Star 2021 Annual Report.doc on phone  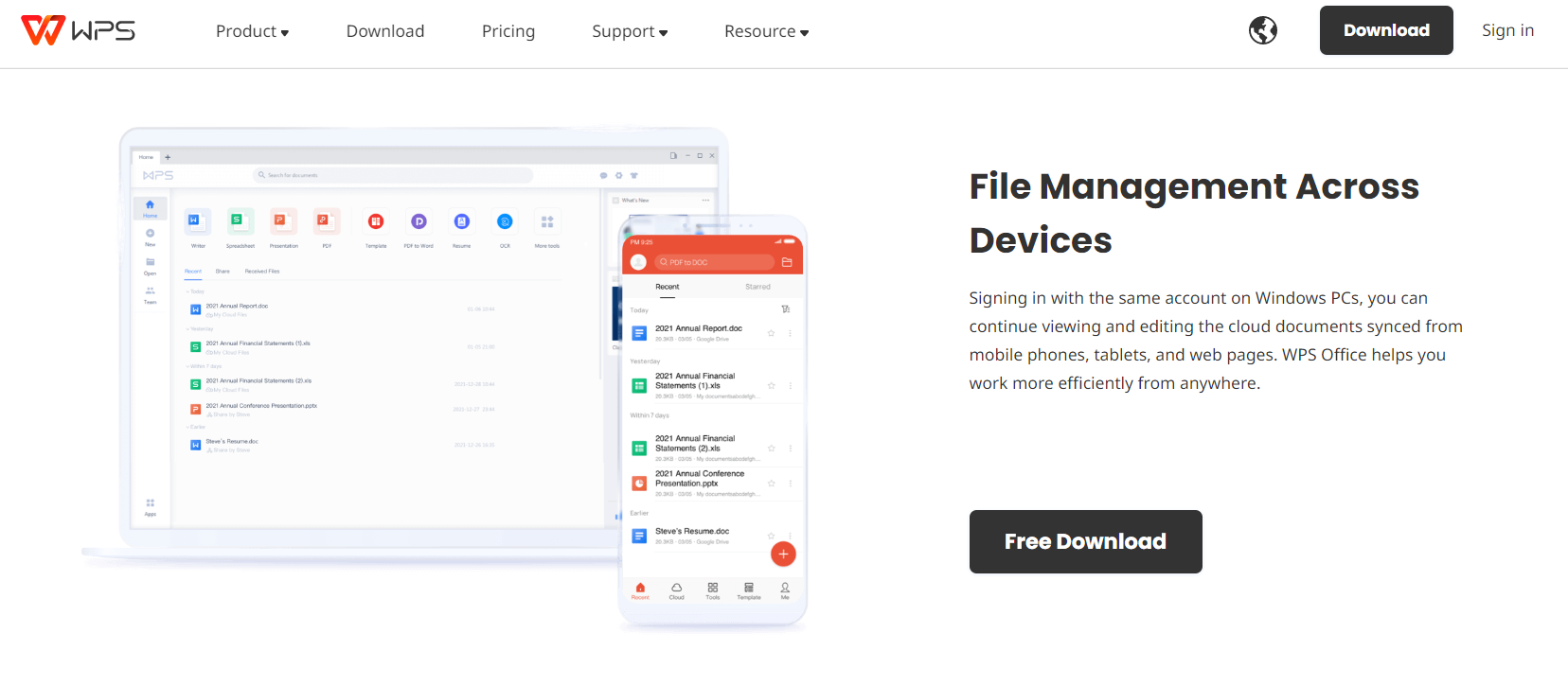coord(771,333)
